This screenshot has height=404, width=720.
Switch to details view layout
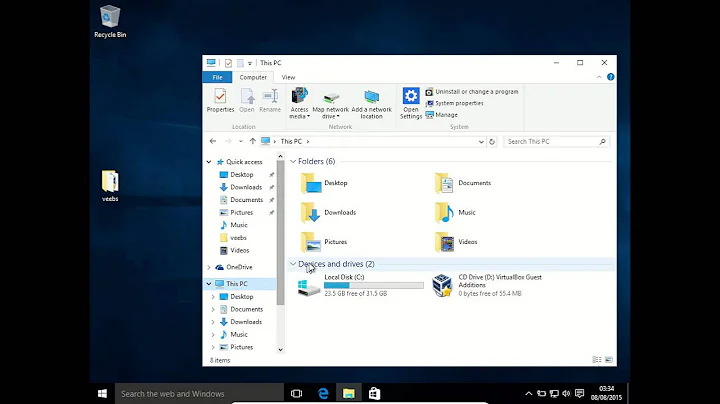click(x=596, y=360)
